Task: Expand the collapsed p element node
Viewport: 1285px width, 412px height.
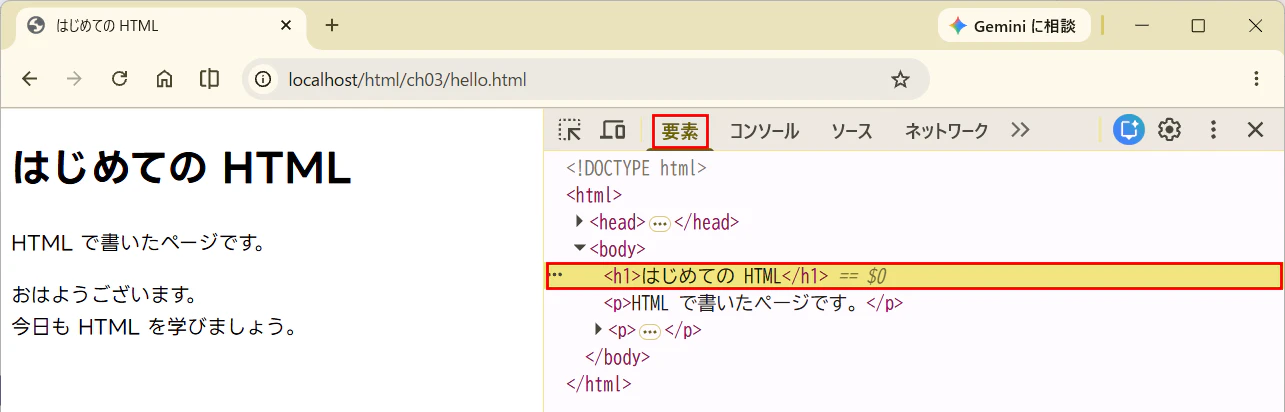Action: [x=599, y=330]
